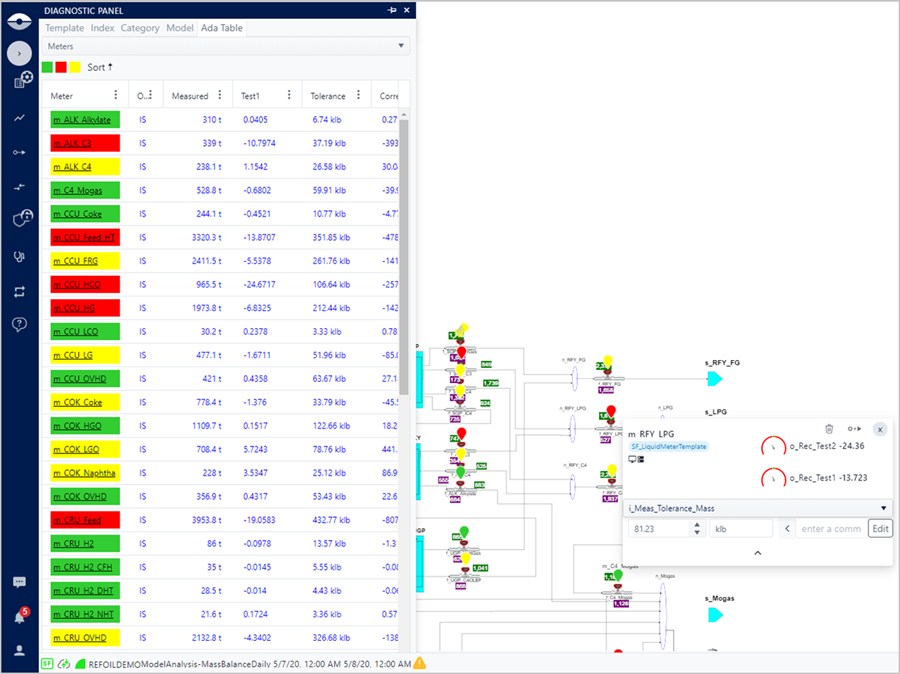Toggle the green status filter
900x674 pixels.
(x=47, y=67)
